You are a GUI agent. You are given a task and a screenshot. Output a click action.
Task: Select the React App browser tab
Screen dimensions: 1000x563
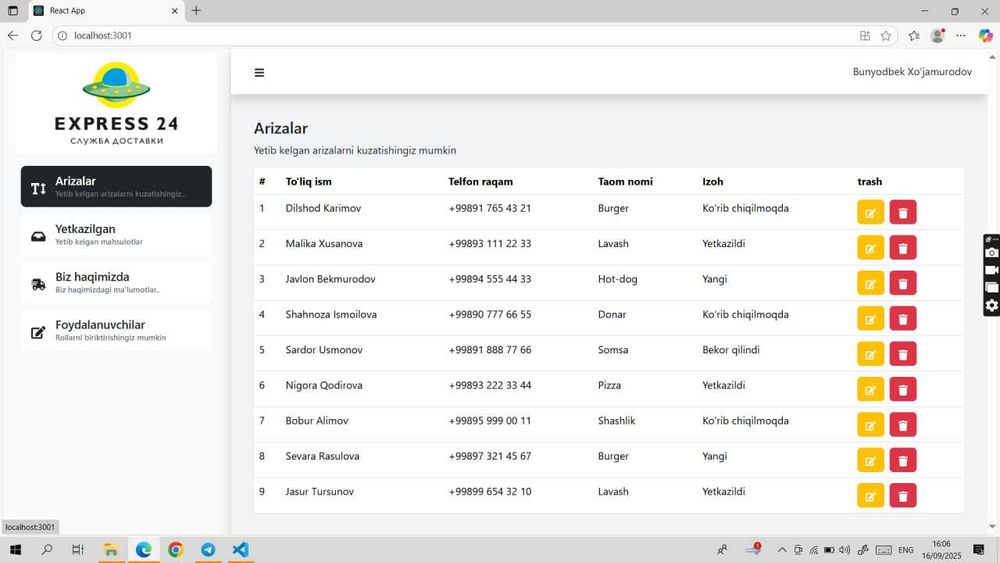tap(106, 11)
